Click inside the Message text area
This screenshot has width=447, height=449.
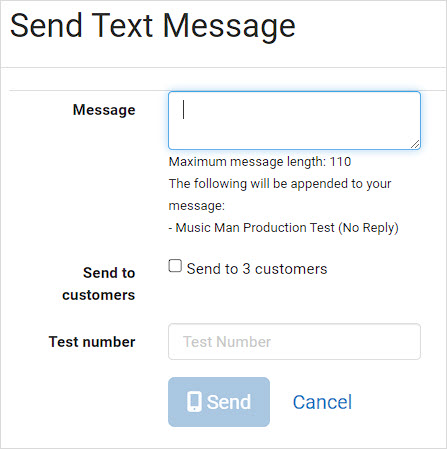pyautogui.click(x=294, y=120)
